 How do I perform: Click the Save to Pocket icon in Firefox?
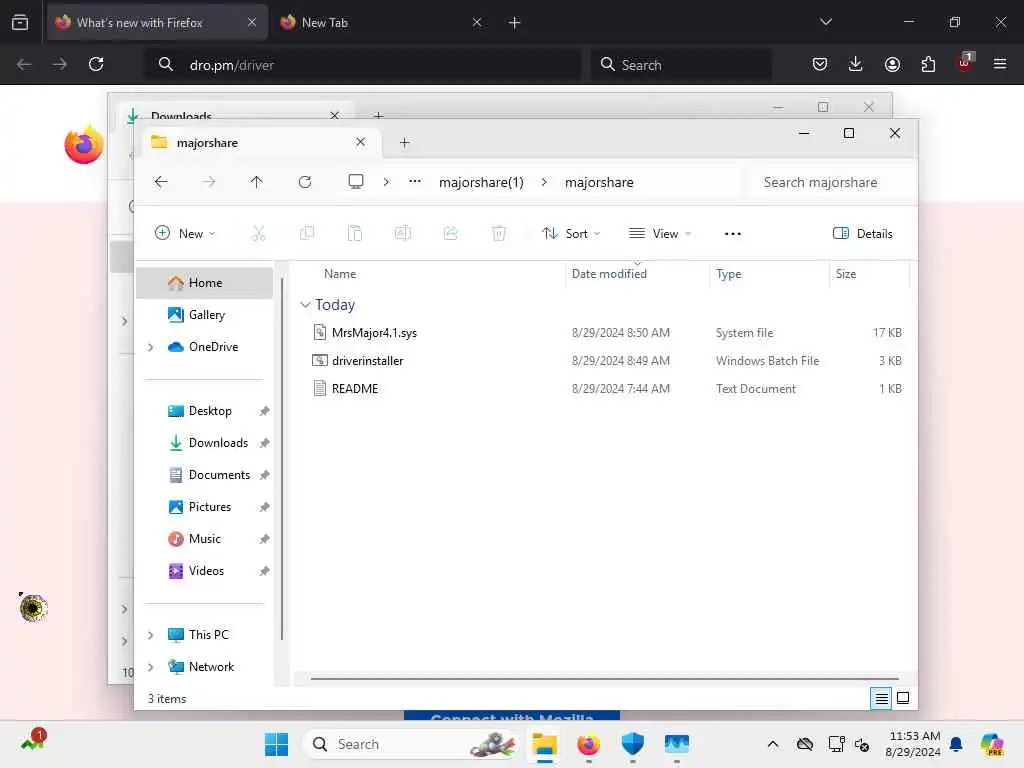coord(820,64)
